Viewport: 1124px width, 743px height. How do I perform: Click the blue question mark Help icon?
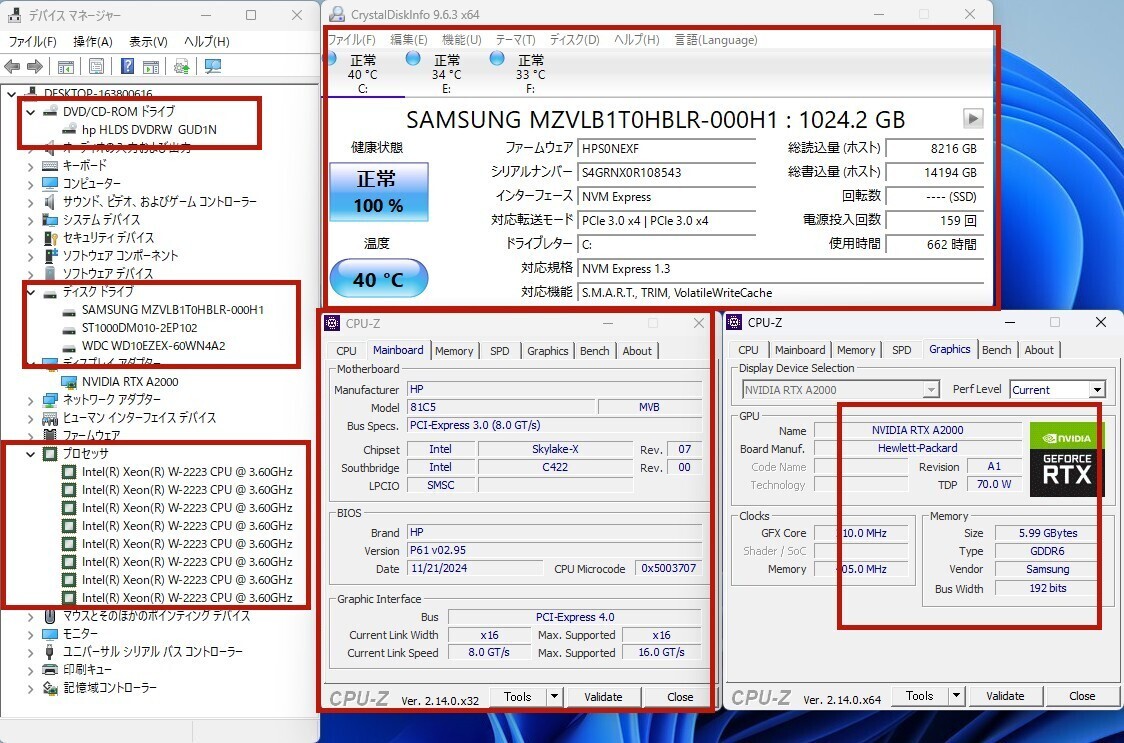click(127, 67)
